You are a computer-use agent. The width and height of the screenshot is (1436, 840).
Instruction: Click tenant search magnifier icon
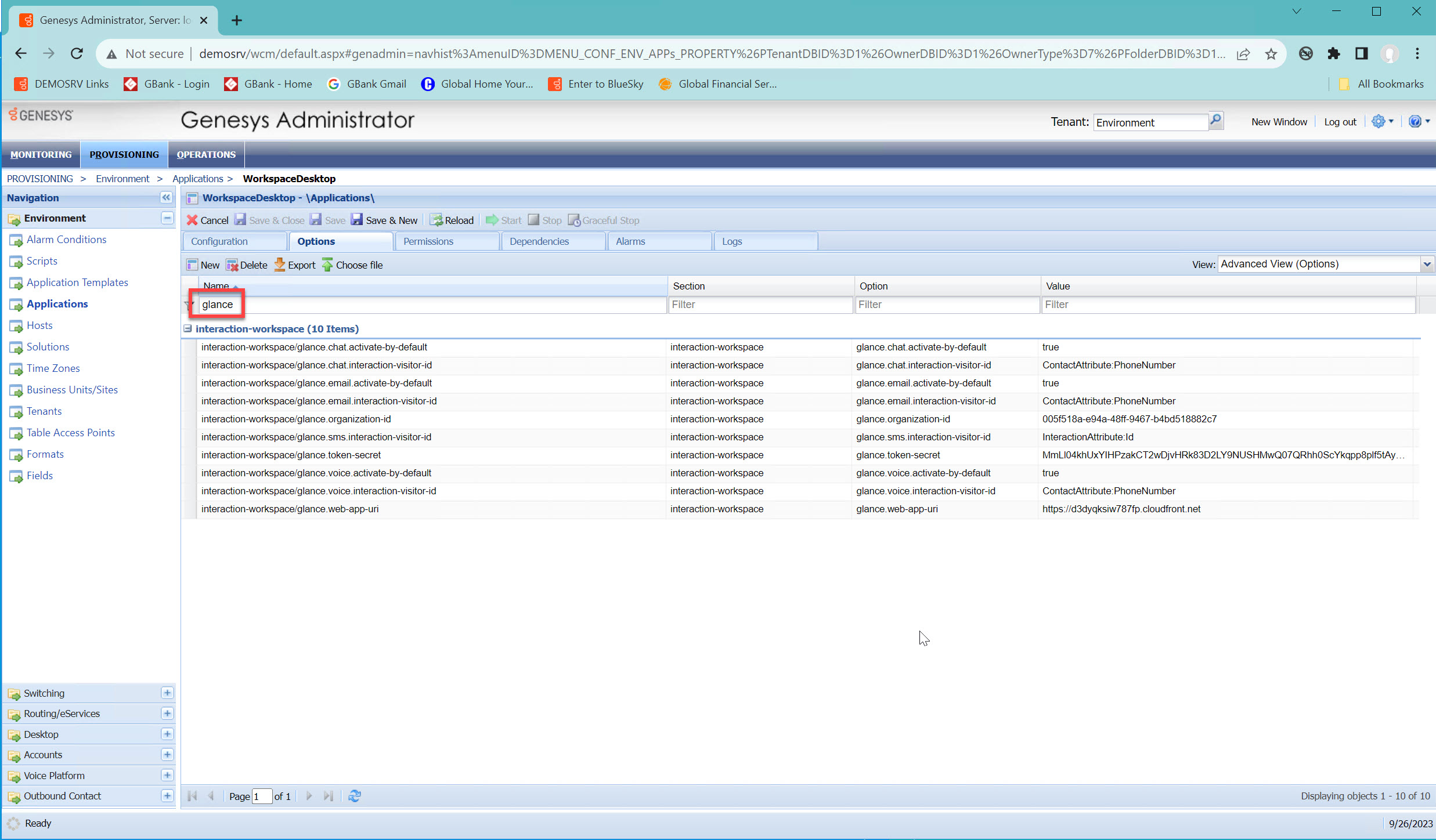click(x=1215, y=120)
